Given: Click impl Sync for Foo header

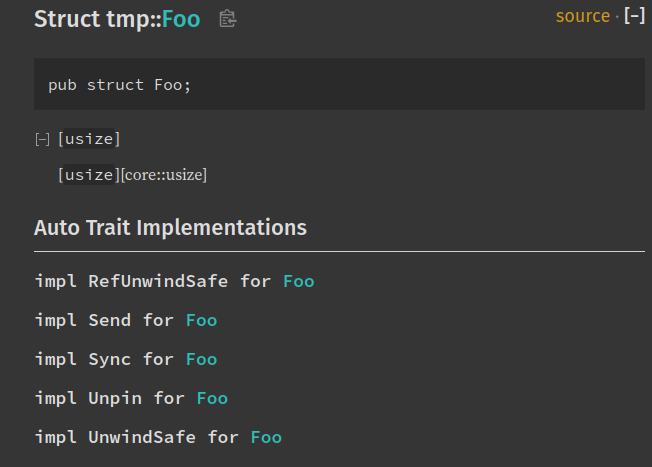Looking at the screenshot, I should click(126, 360).
